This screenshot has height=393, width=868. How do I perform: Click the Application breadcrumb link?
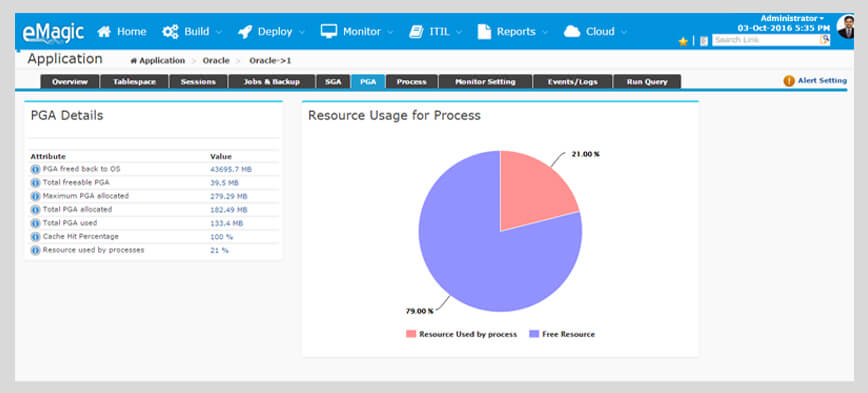[162, 61]
